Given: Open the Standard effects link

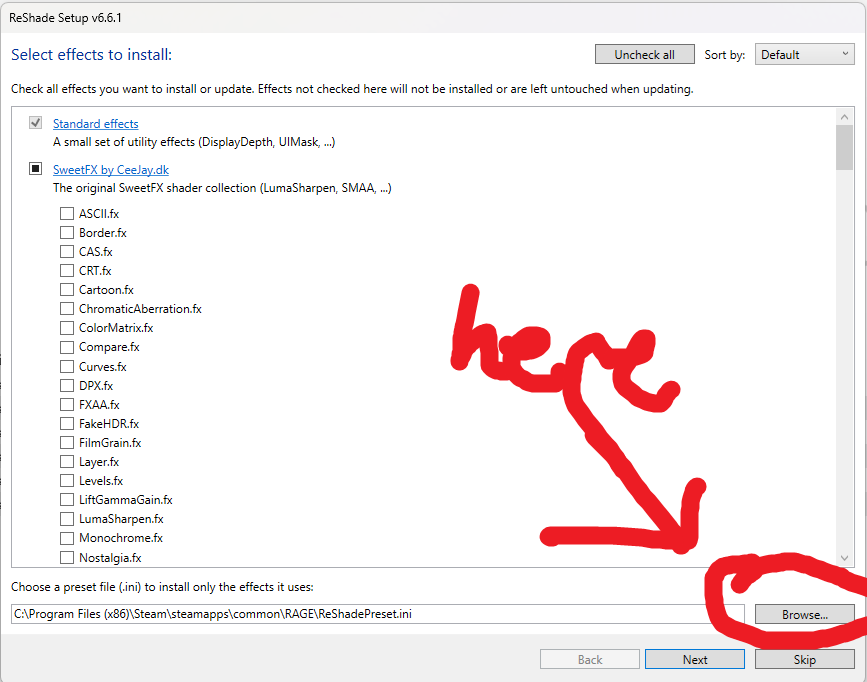Looking at the screenshot, I should pos(95,124).
